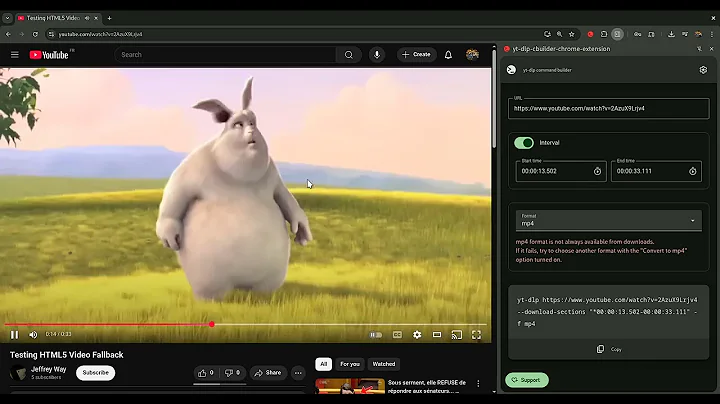This screenshot has width=720, height=404.
Task: Open more actions ellipsis under video
Action: coord(298,373)
